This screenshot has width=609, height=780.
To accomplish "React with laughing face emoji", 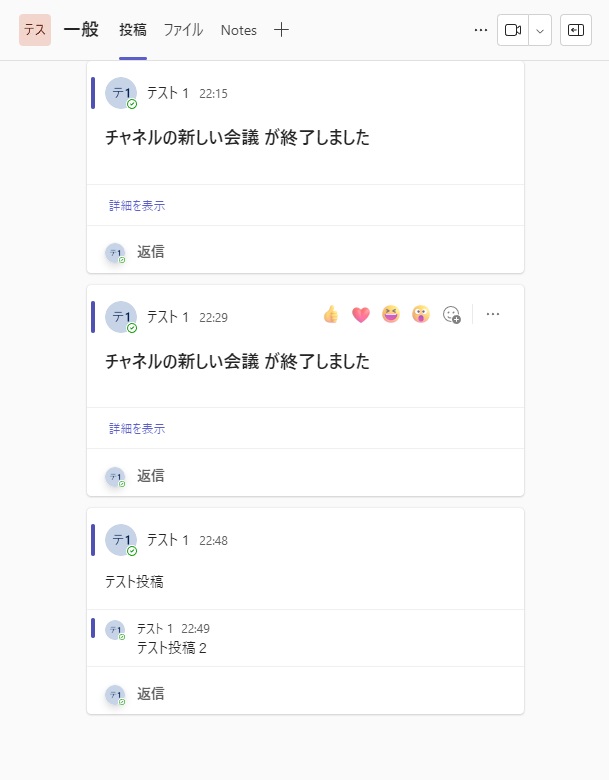I will pos(391,314).
